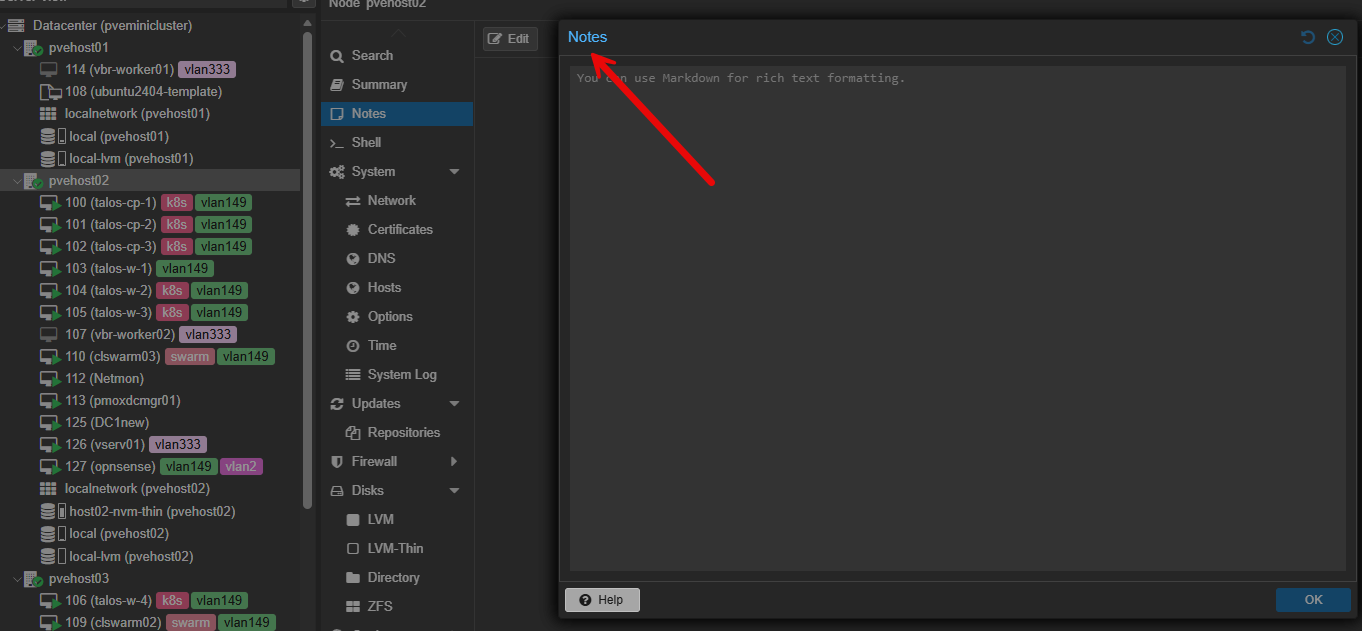
Task: Click the DNS globe icon
Action: pyautogui.click(x=353, y=258)
